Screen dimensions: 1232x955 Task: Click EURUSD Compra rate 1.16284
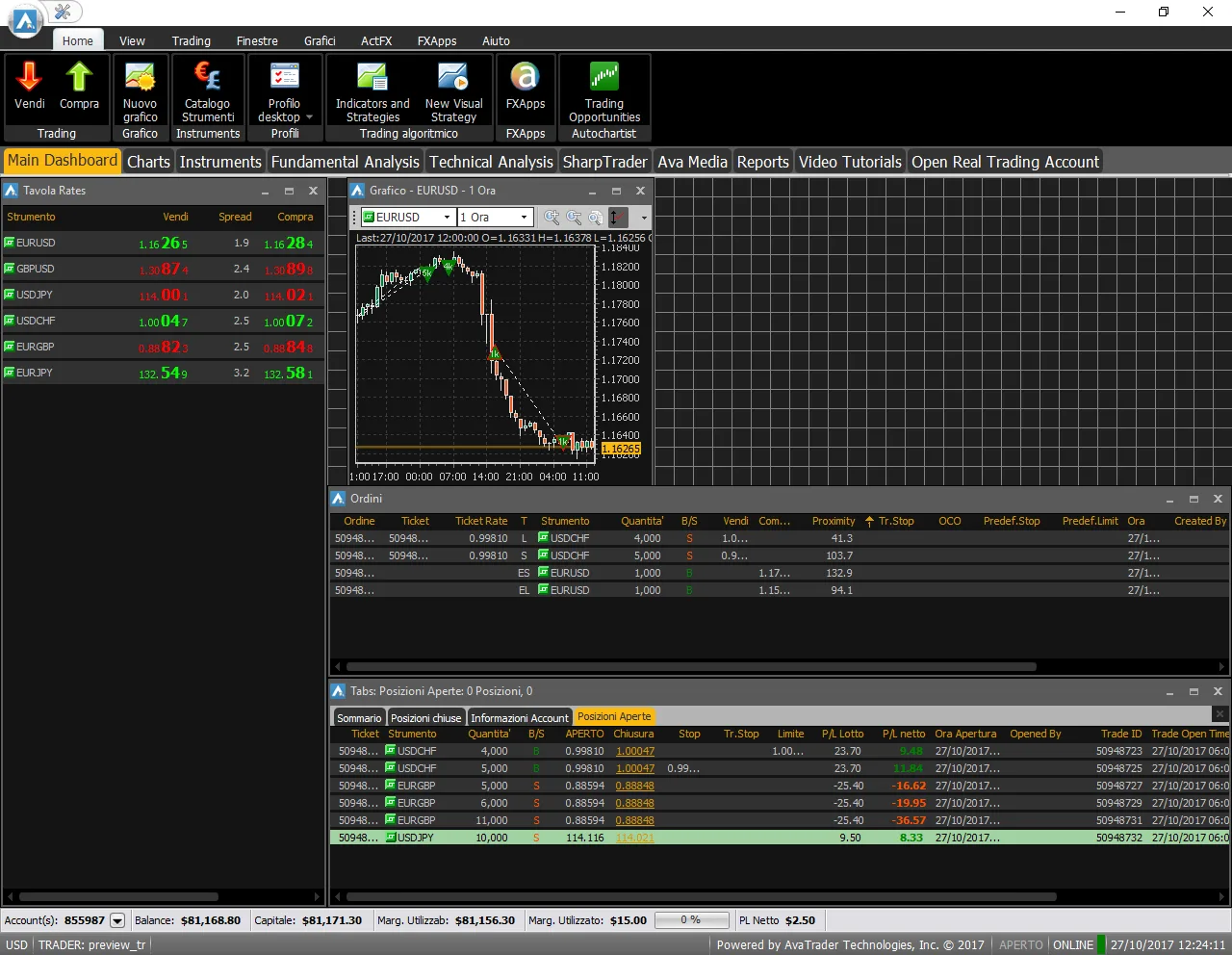coord(289,244)
